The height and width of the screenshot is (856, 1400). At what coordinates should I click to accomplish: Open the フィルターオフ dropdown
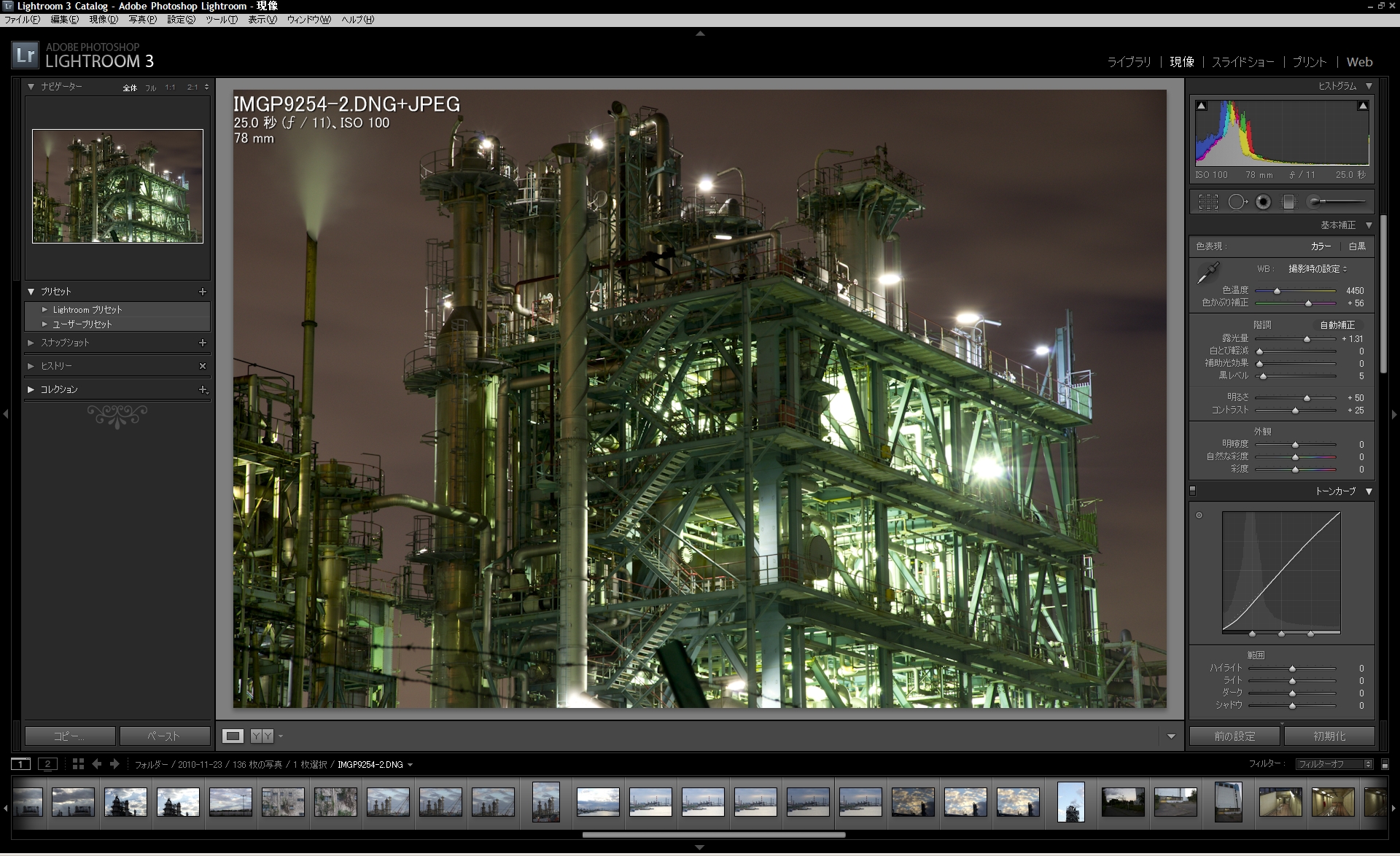tap(1333, 764)
